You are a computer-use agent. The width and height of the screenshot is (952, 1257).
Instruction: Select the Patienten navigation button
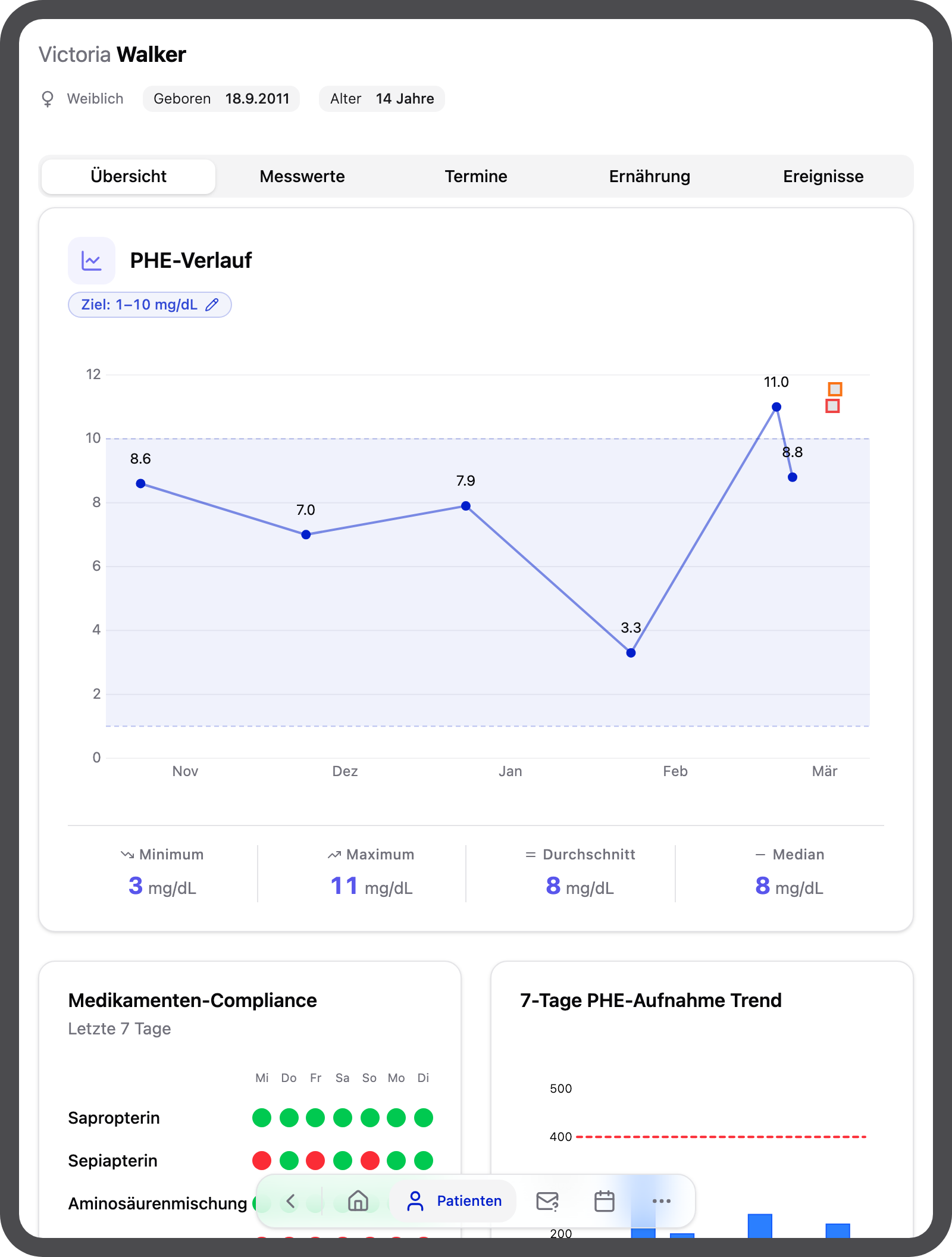coord(455,1201)
